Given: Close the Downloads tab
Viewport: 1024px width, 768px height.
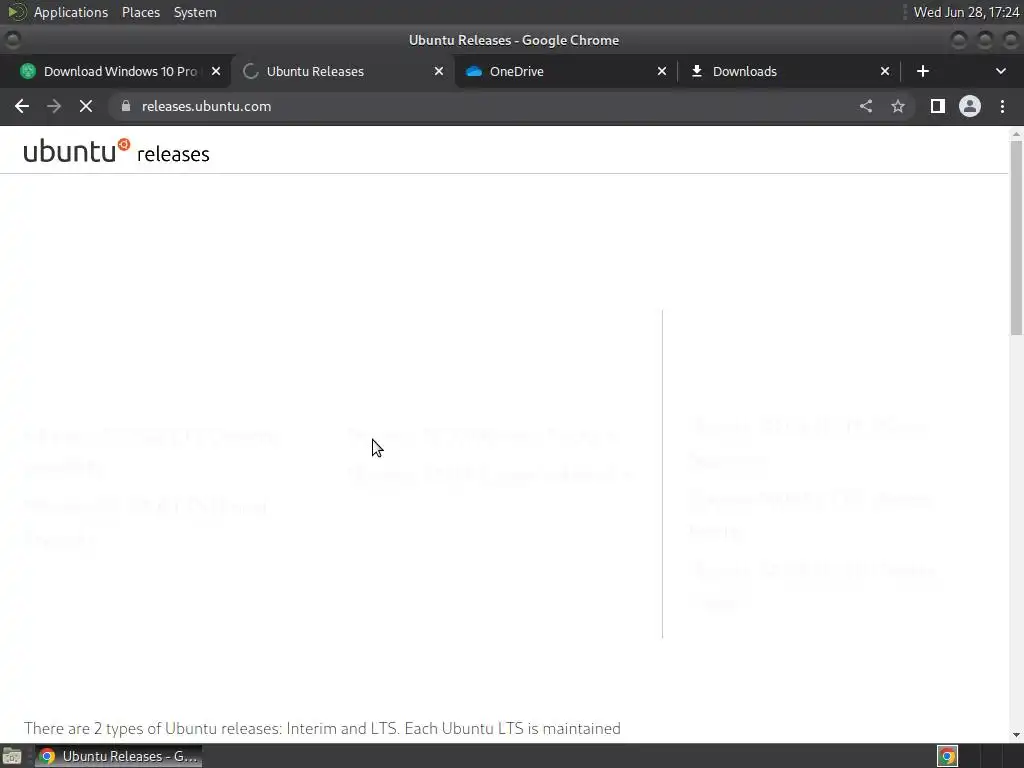Looking at the screenshot, I should click(x=885, y=71).
